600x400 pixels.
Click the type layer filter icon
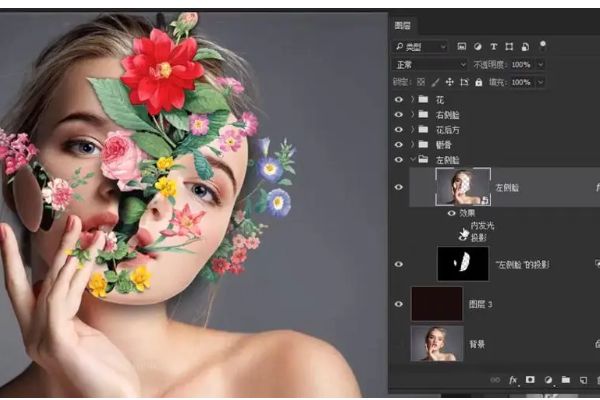[494, 46]
